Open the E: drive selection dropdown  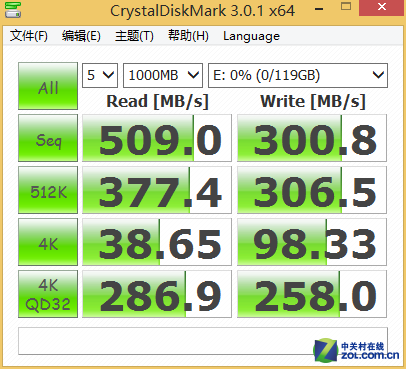coord(298,75)
